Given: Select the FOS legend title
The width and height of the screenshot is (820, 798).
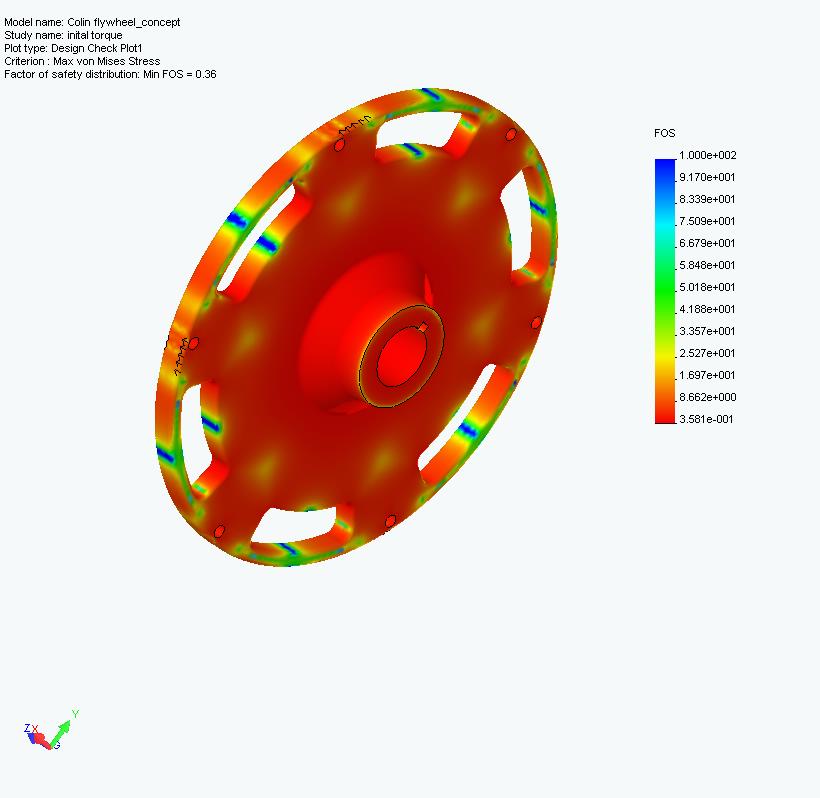Looking at the screenshot, I should tap(664, 133).
